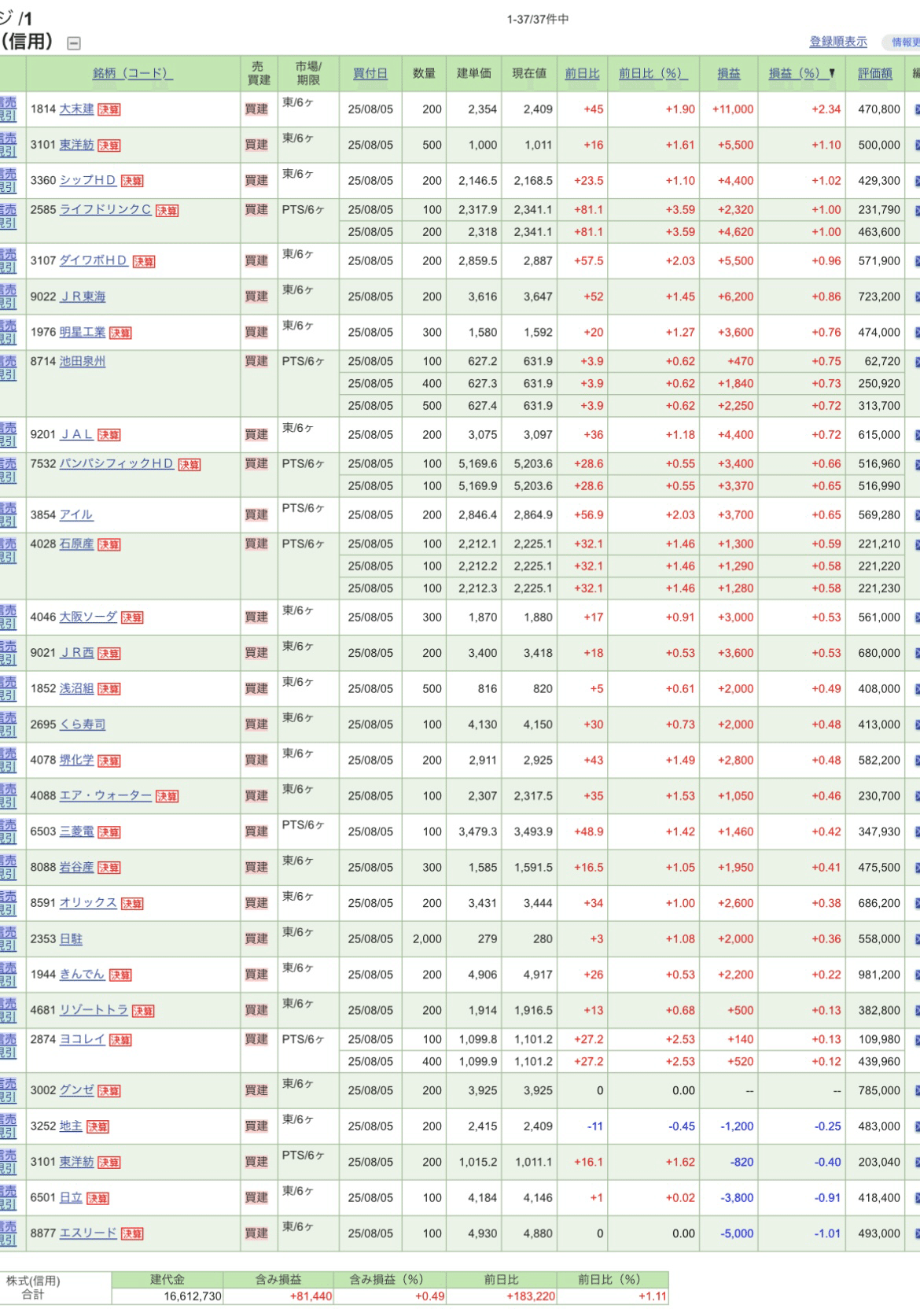Click 決算 badge next to 堺化学

tap(109, 761)
